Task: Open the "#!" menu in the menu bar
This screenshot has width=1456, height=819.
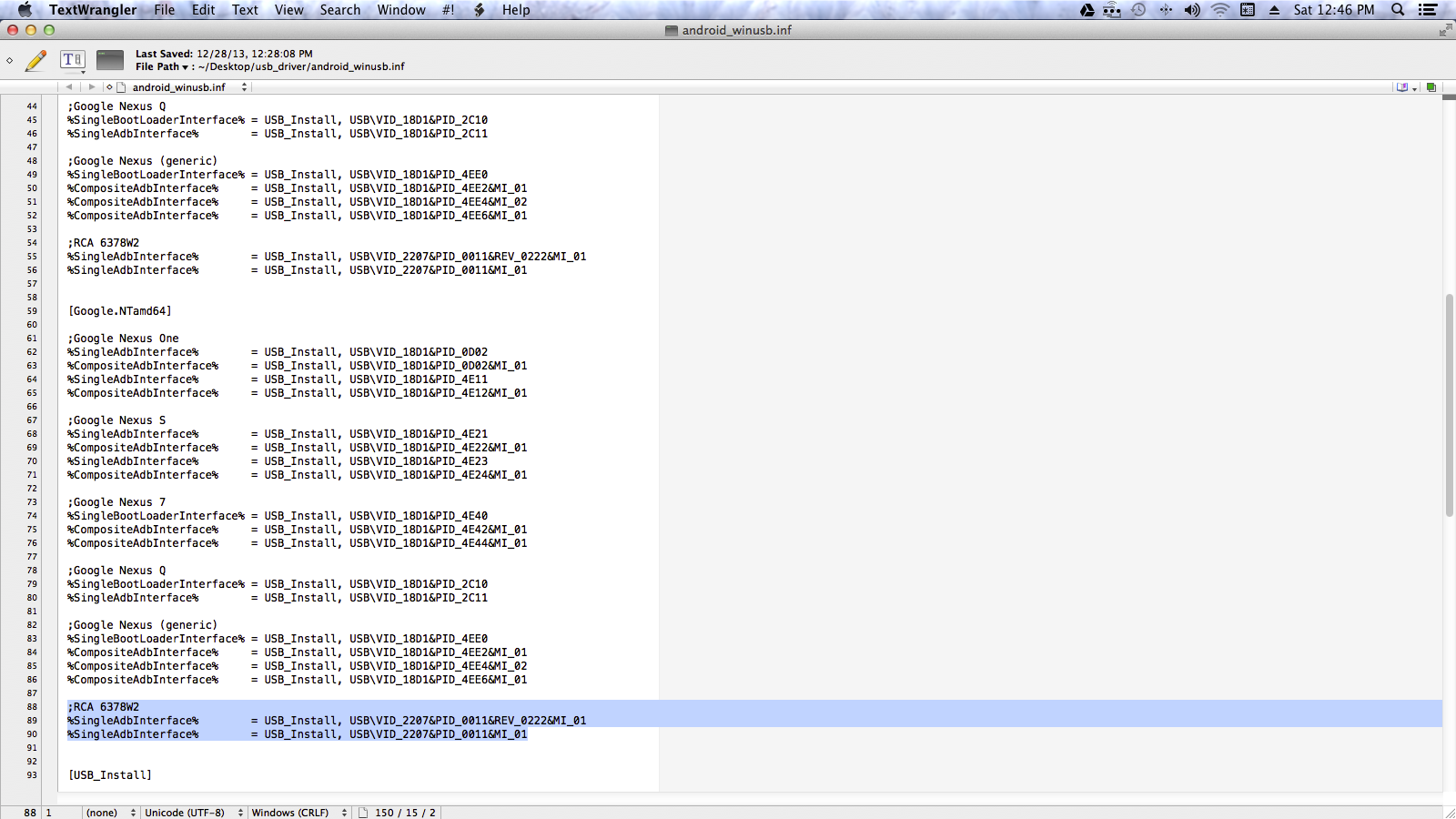Action: click(x=448, y=10)
